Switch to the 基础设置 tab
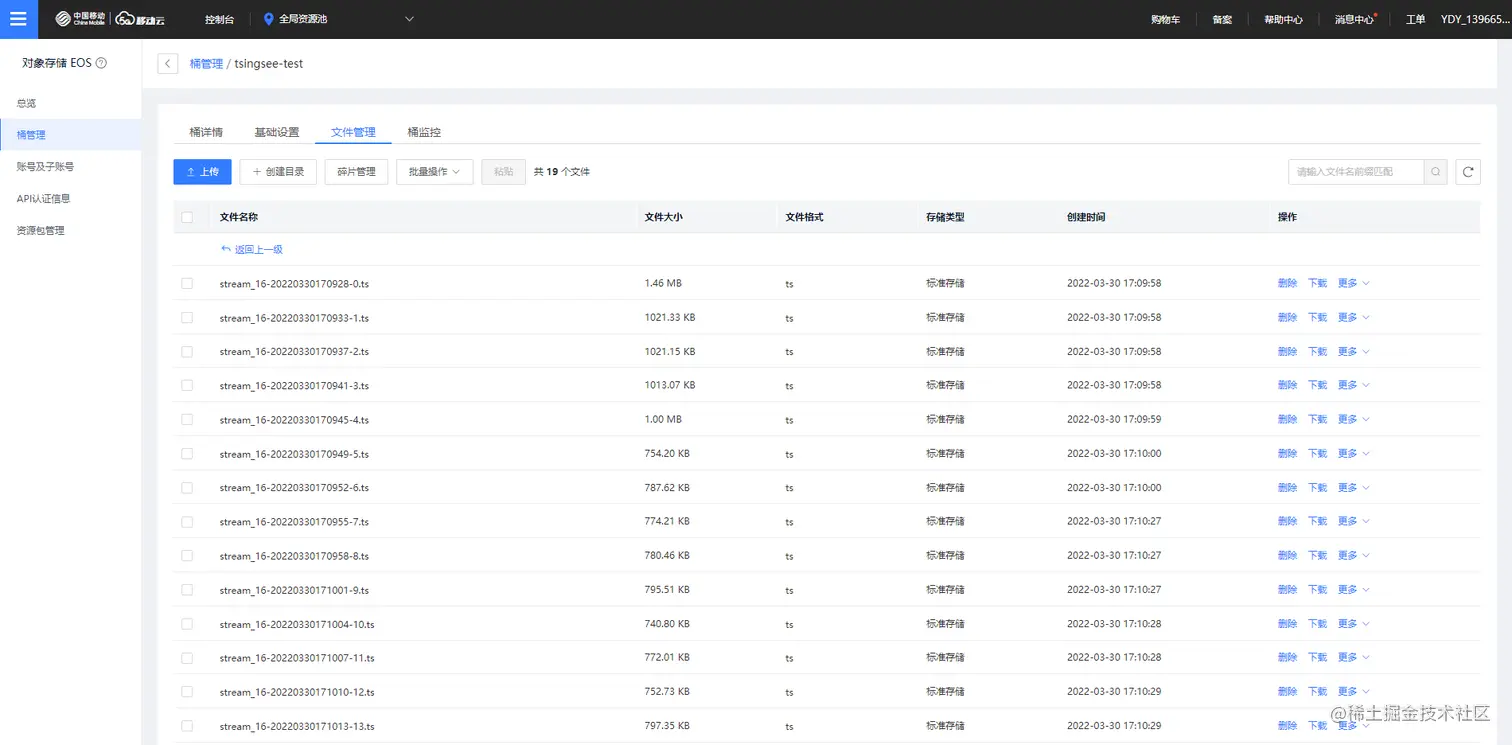Viewport: 1512px width, 745px height. click(276, 132)
